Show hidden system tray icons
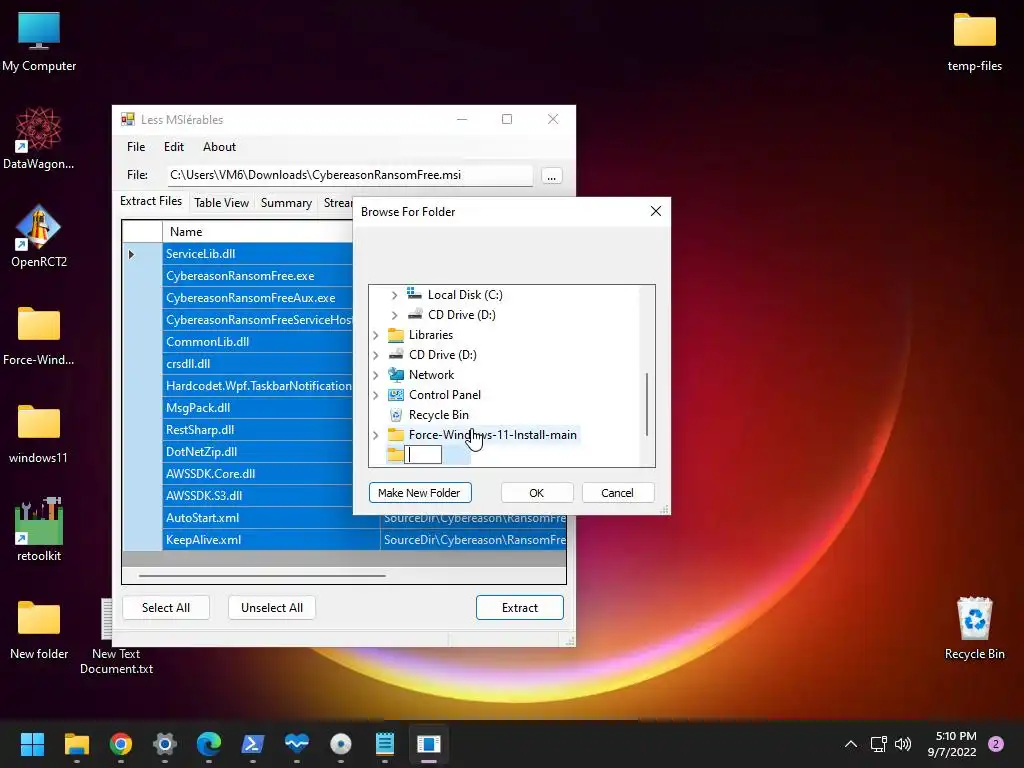The image size is (1024, 768). [851, 744]
